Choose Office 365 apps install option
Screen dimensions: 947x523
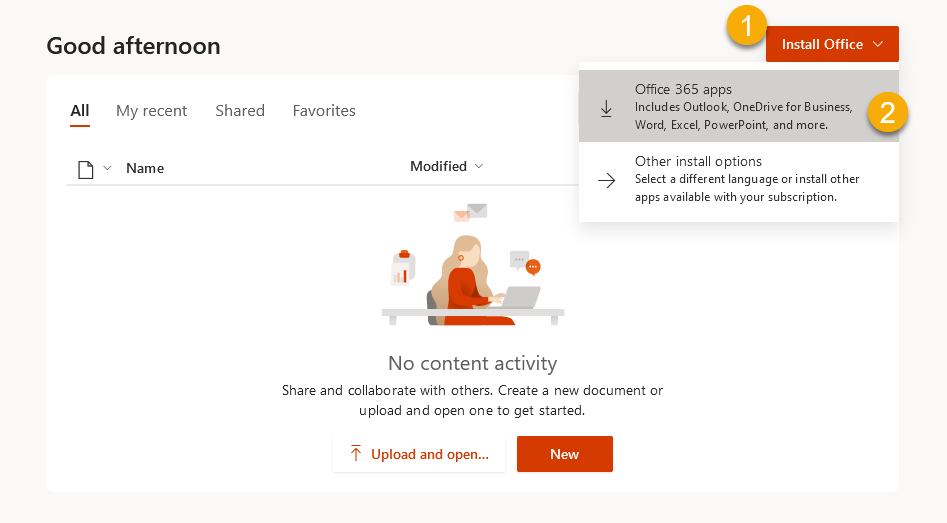[x=740, y=106]
